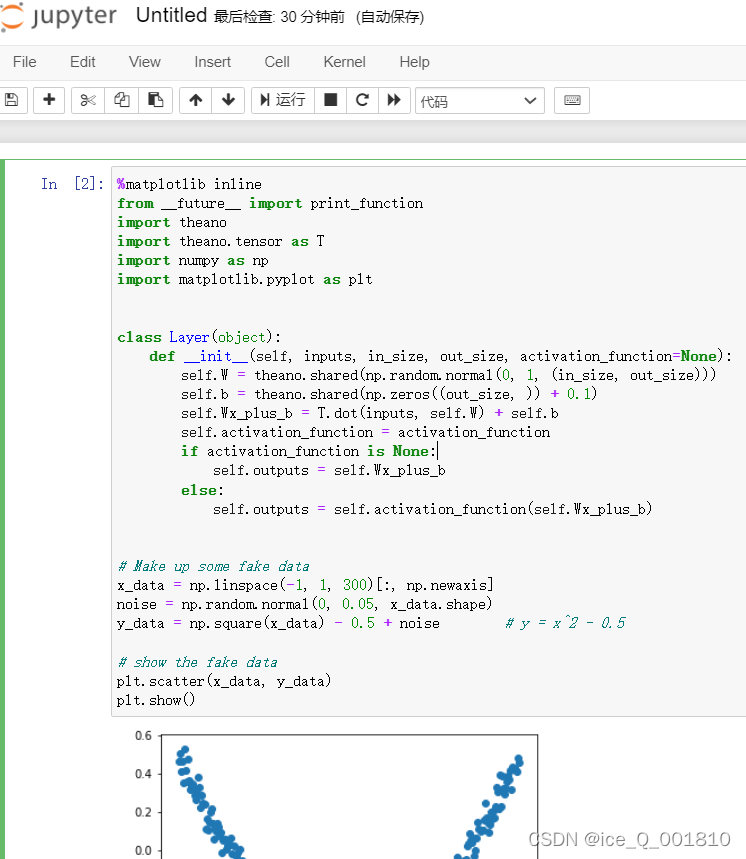Open the cell type 代码 dropdown
The width and height of the screenshot is (746, 859).
coord(480,101)
